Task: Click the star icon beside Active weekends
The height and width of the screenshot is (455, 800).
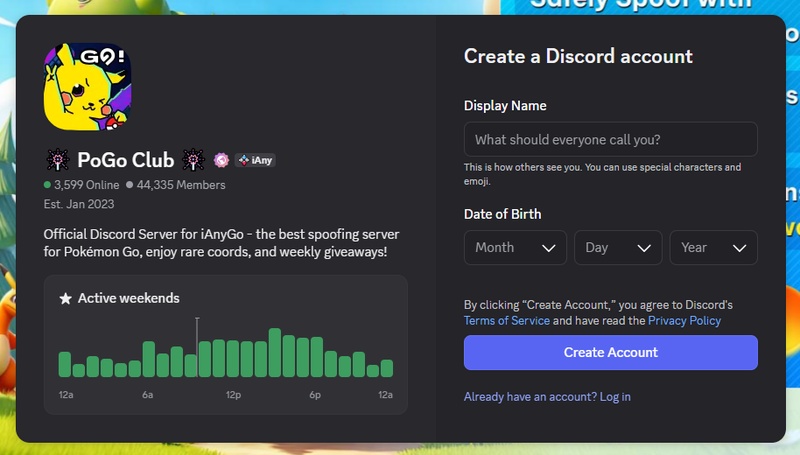Action: coord(65,298)
